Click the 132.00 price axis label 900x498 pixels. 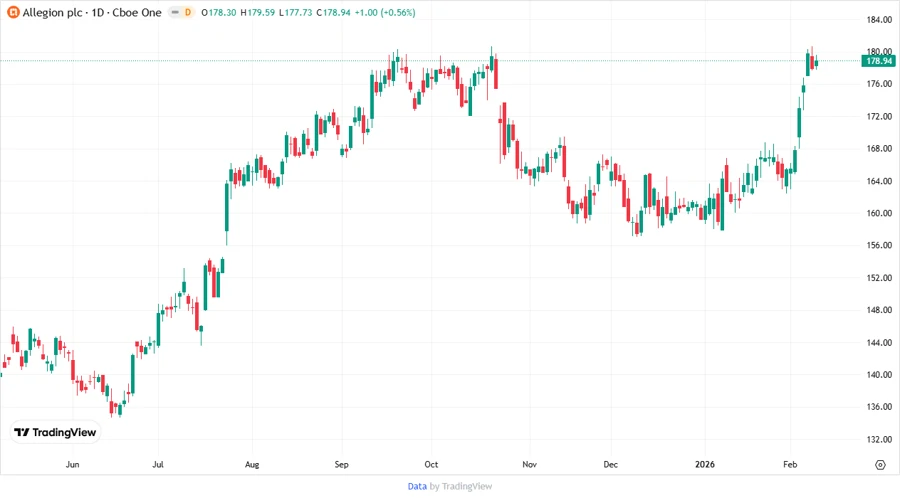point(879,439)
